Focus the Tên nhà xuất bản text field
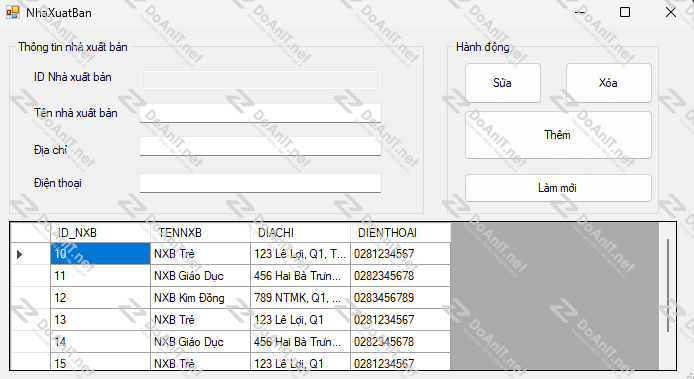 [x=260, y=113]
